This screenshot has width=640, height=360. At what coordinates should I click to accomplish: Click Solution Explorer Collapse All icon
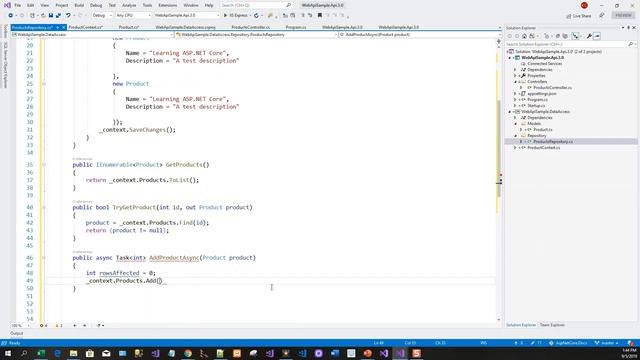558,36
